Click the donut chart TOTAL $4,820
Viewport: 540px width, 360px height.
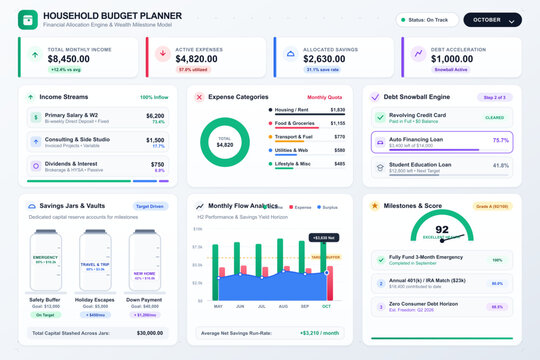225,142
